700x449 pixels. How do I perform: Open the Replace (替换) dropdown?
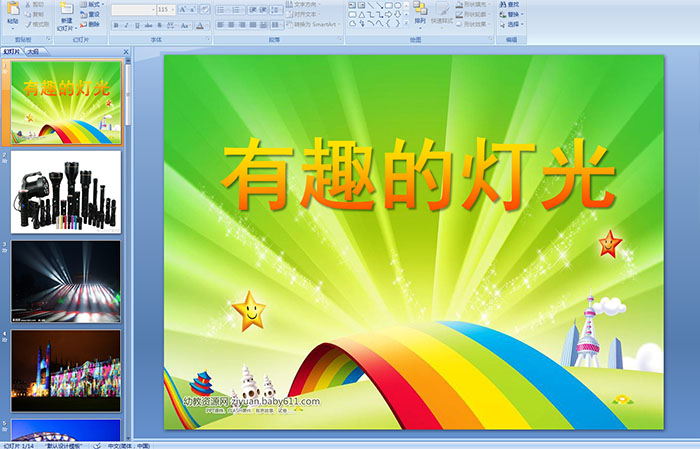pos(512,14)
